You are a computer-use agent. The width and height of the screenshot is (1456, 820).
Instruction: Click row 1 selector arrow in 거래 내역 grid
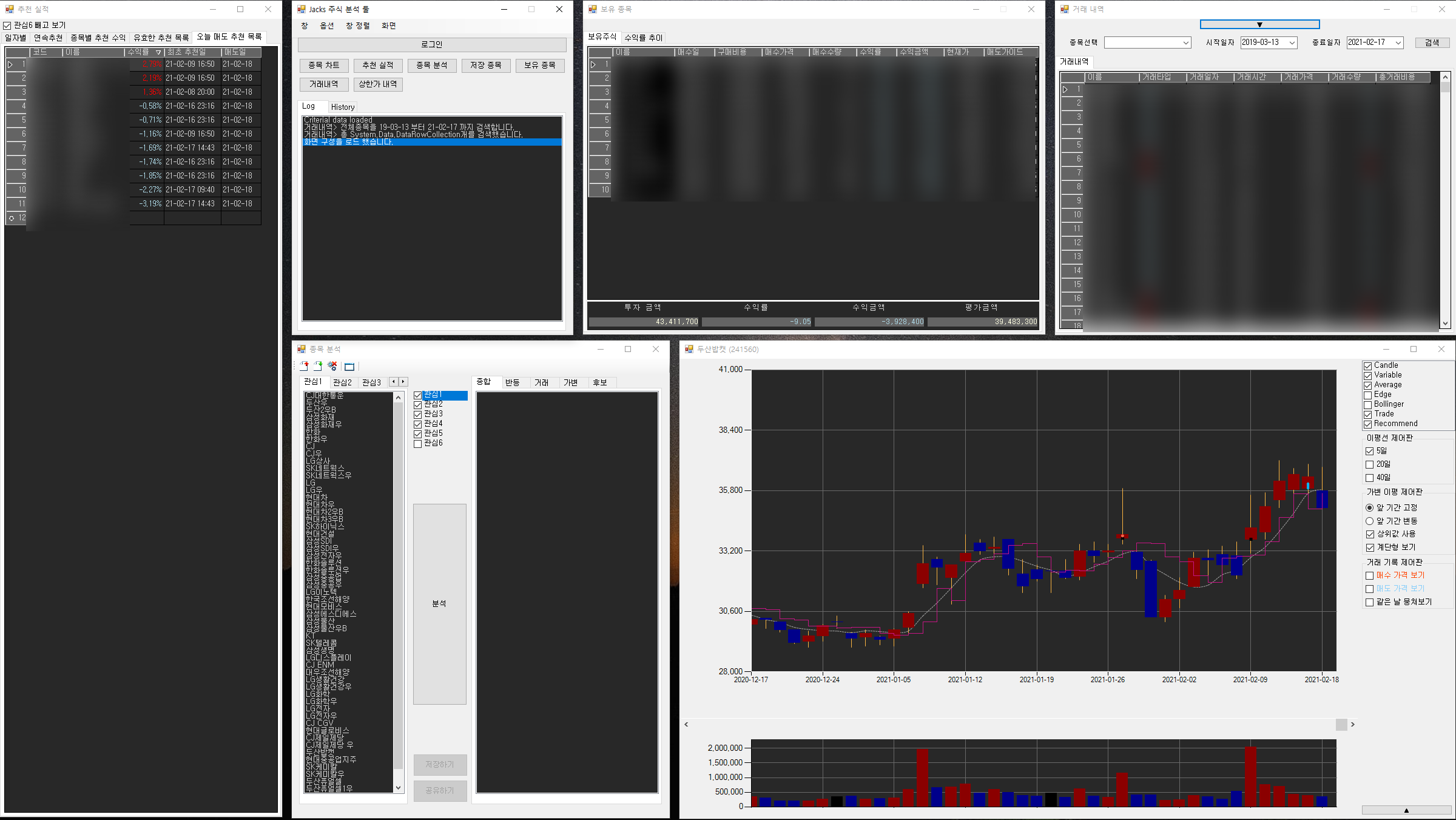(1065, 89)
